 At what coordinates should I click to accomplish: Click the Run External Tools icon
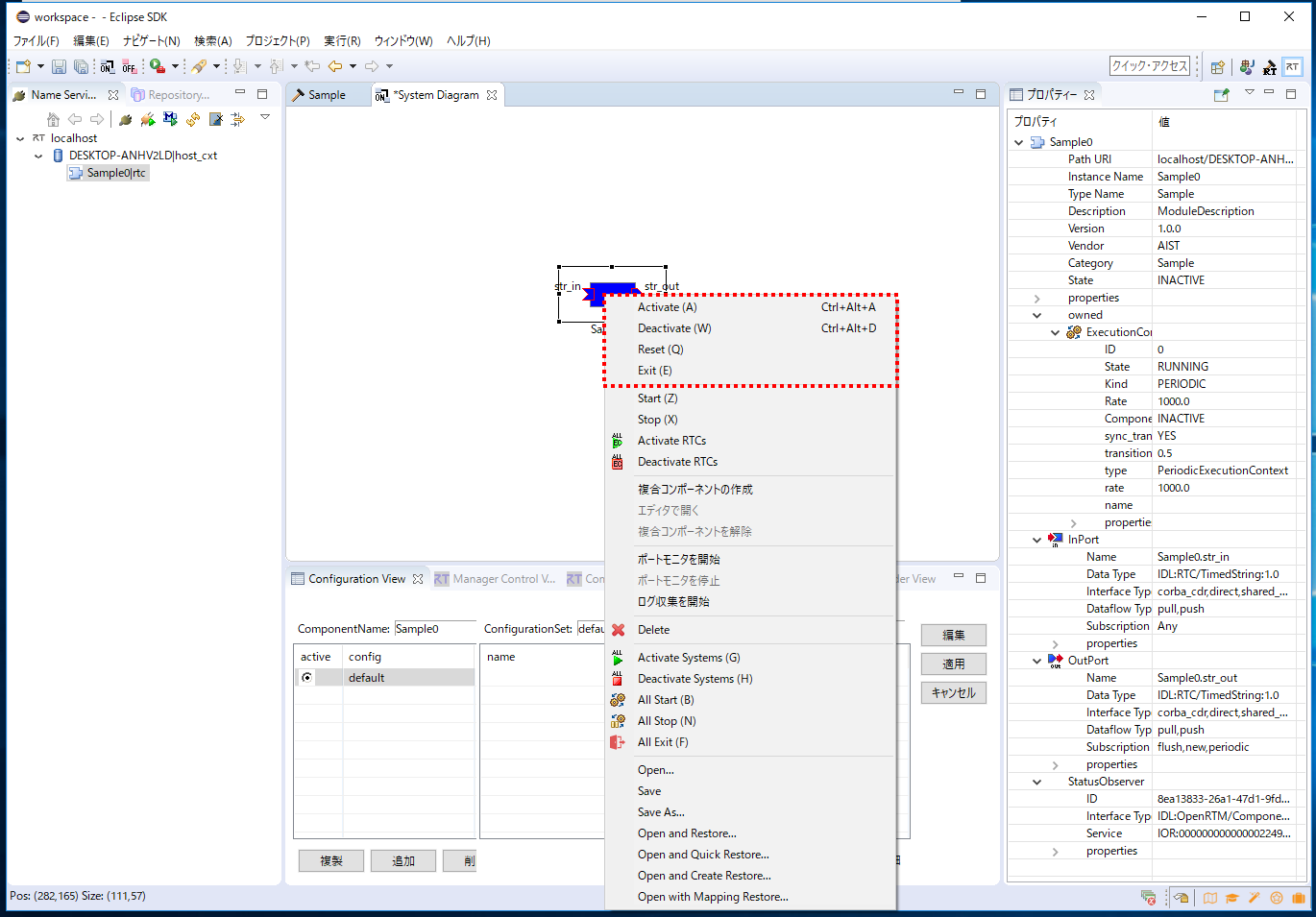tap(158, 66)
